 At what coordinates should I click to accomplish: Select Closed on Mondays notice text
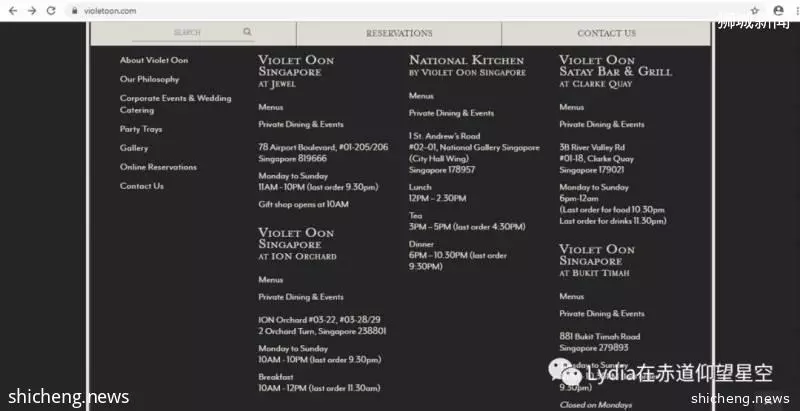(x=595, y=405)
